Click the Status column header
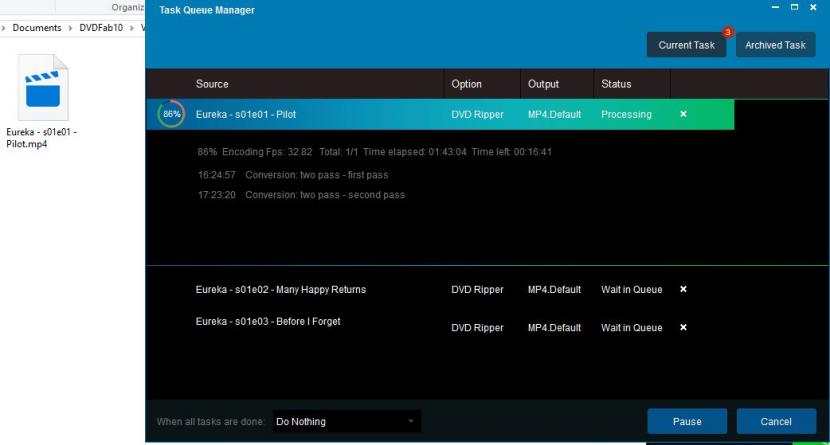This screenshot has height=445, width=830. [616, 84]
